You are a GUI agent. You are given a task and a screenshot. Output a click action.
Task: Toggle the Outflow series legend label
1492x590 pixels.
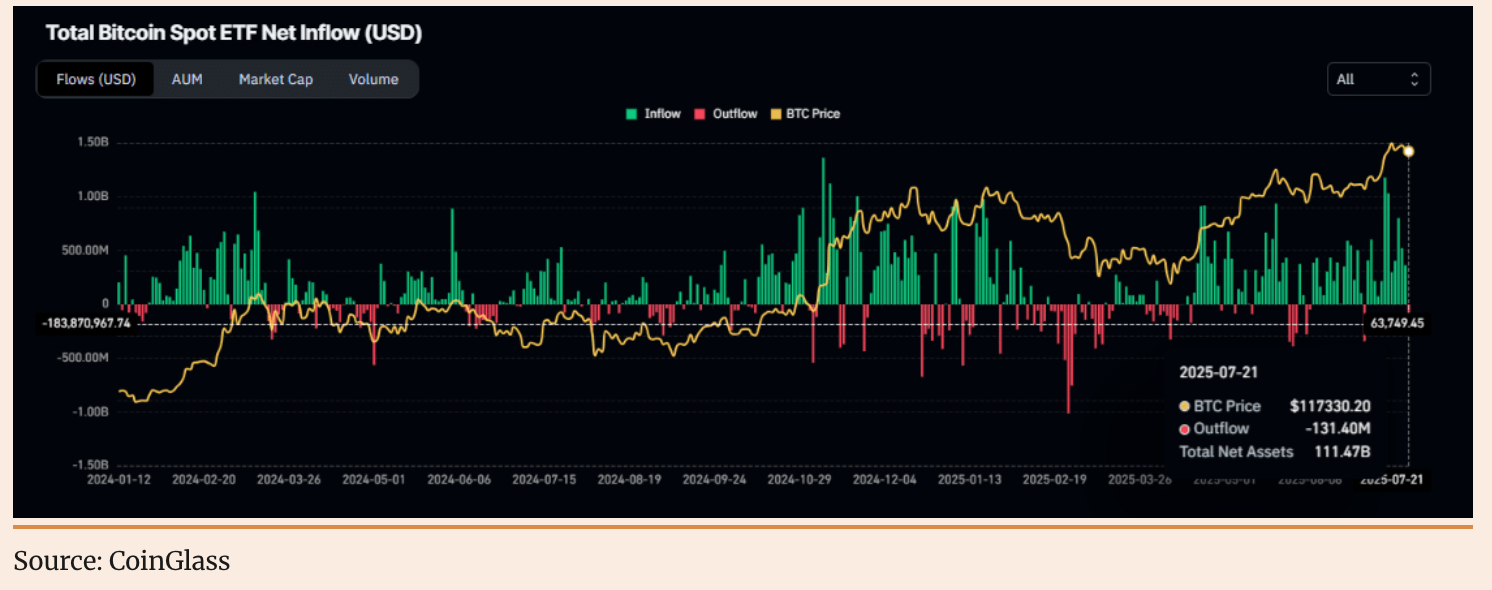734,114
